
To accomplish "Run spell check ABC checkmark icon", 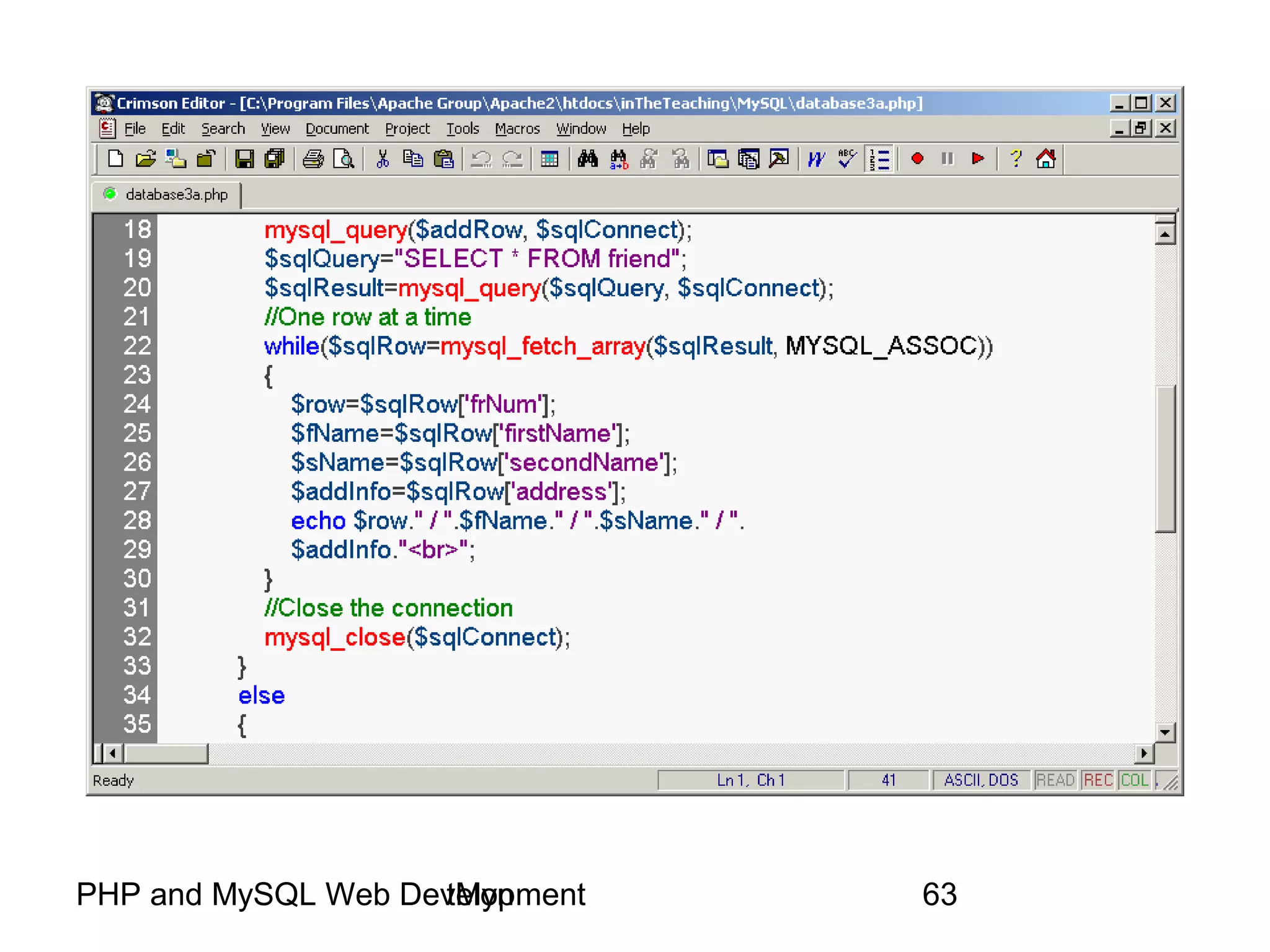I will [847, 159].
